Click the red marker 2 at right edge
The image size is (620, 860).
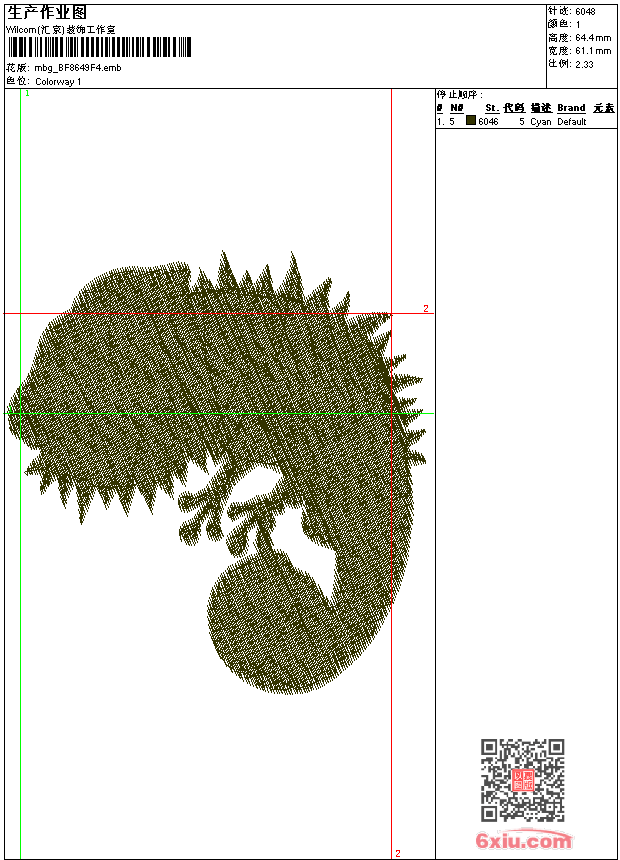click(x=425, y=309)
